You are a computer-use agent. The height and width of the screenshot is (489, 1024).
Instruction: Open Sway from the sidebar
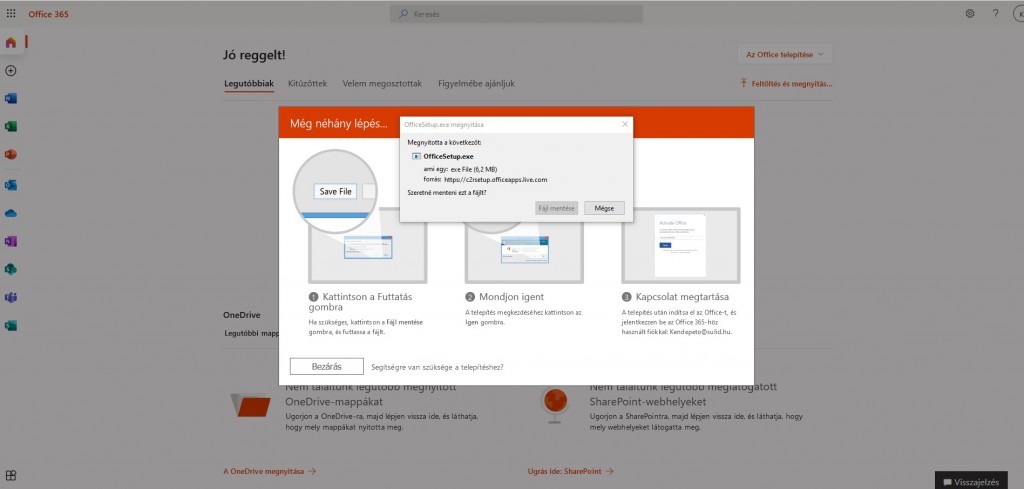tap(10, 325)
